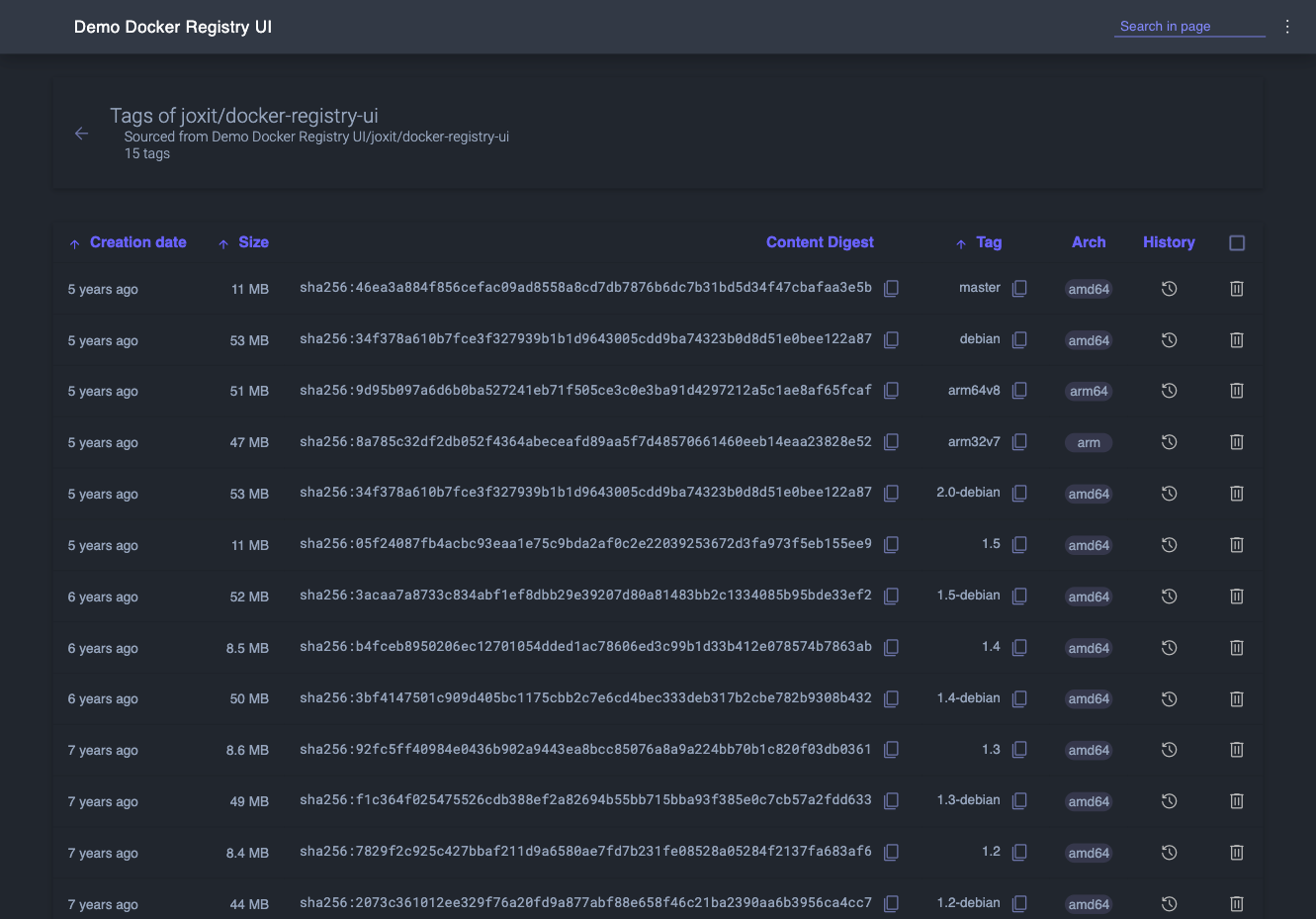Open history for tag 1.5

click(x=1169, y=545)
